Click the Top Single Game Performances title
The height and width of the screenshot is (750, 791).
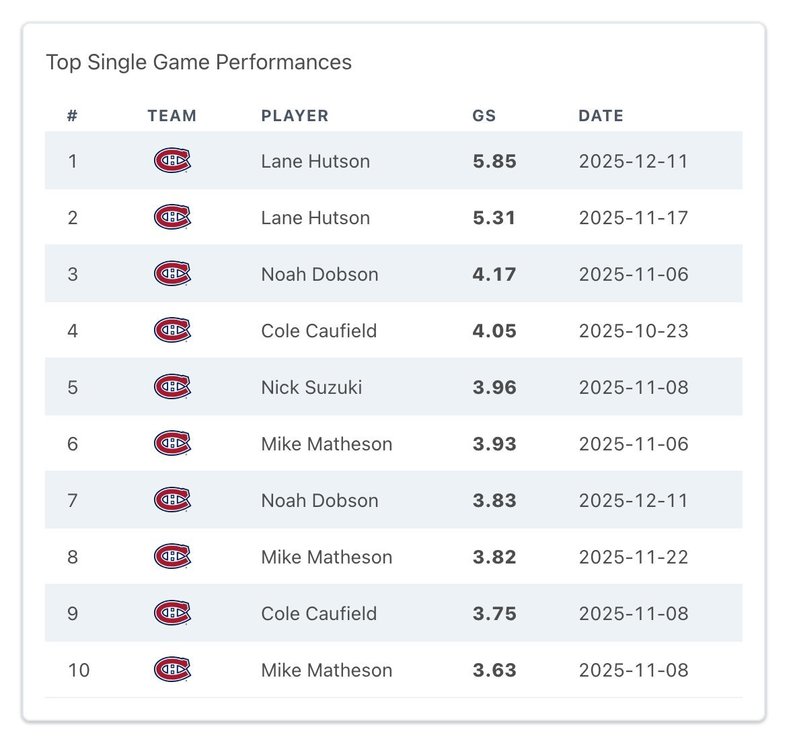(199, 62)
